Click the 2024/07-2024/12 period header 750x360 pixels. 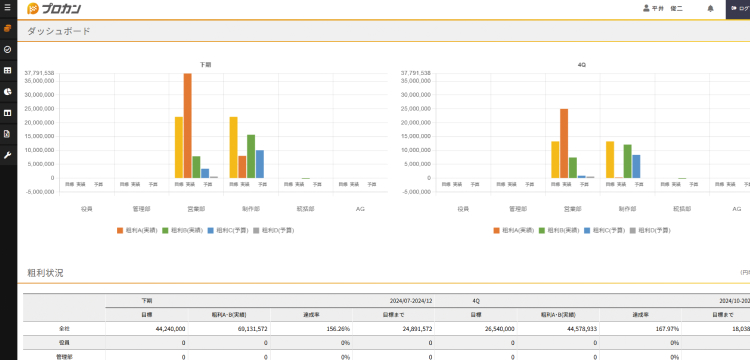(x=411, y=301)
